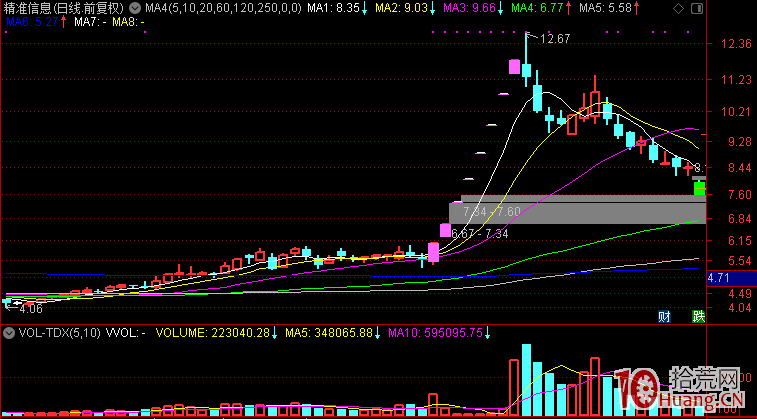Click the 12.67 high price annotation
757x419 pixels.
[x=555, y=39]
